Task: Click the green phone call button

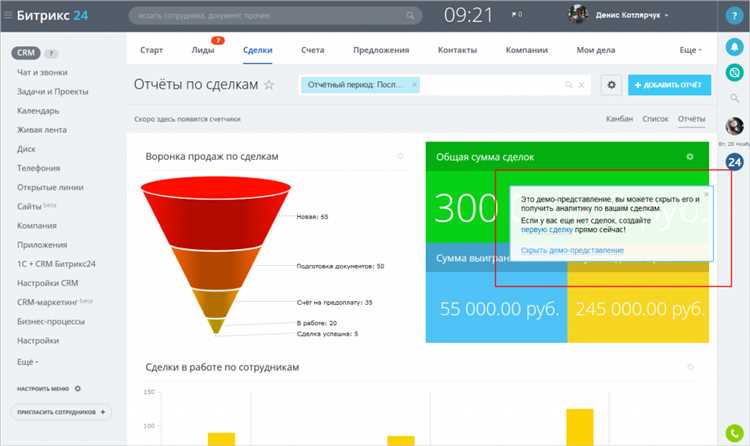Action: 734,433
